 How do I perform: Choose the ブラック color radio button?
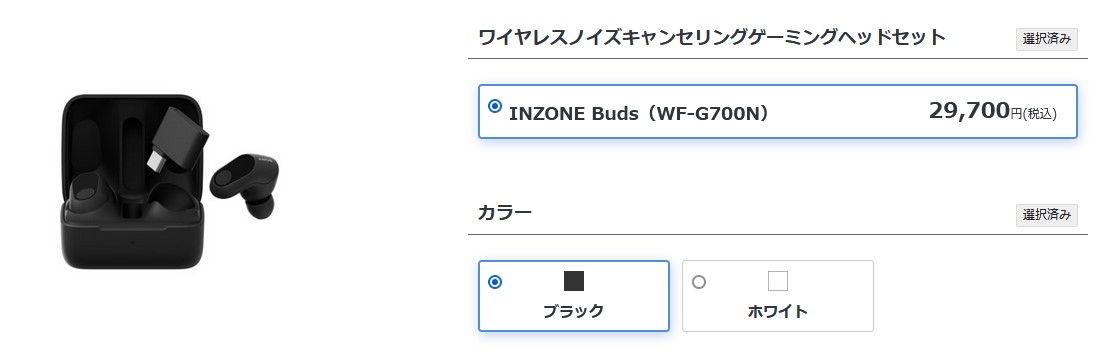[495, 282]
